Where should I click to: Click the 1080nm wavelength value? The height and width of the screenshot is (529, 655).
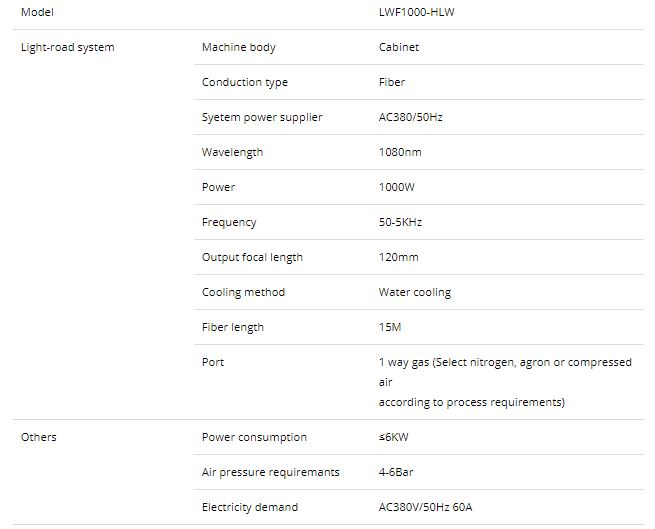tap(400, 152)
